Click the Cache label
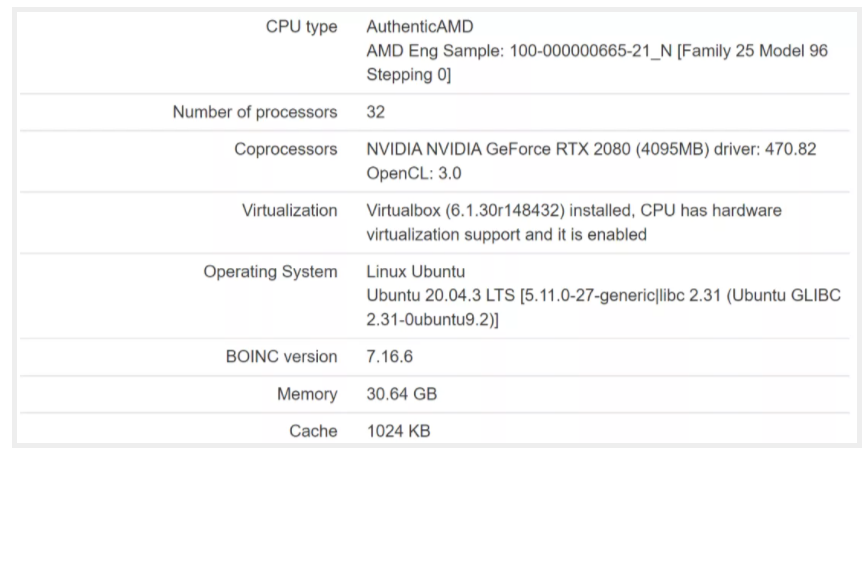 pos(313,431)
